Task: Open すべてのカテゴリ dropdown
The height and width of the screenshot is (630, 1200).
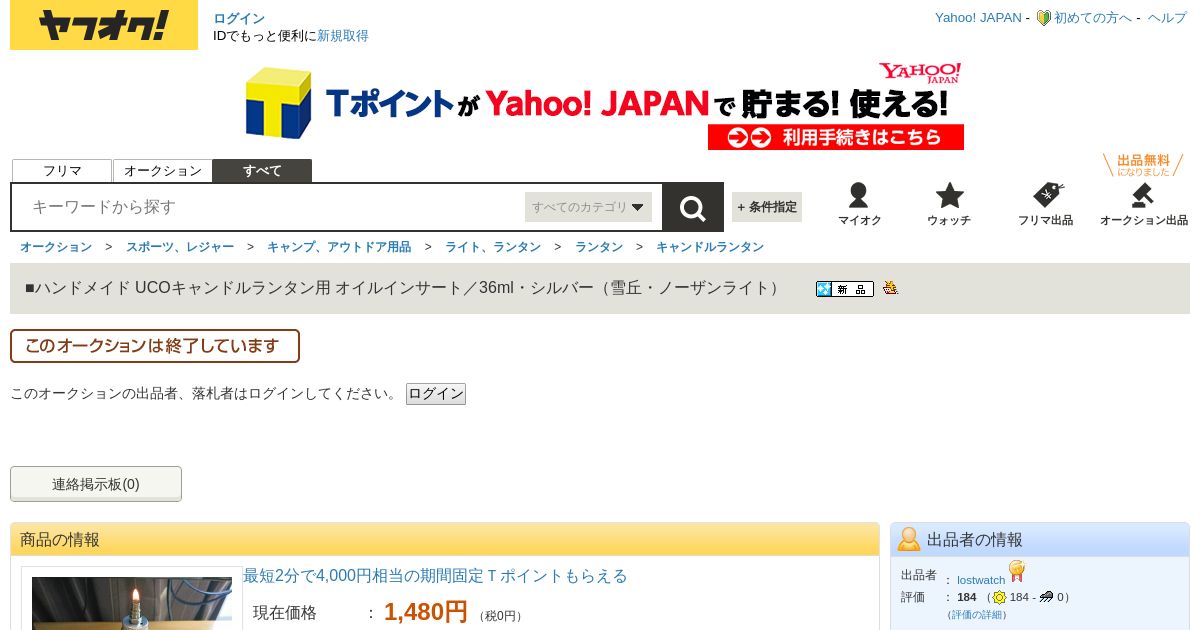Action: pos(588,207)
